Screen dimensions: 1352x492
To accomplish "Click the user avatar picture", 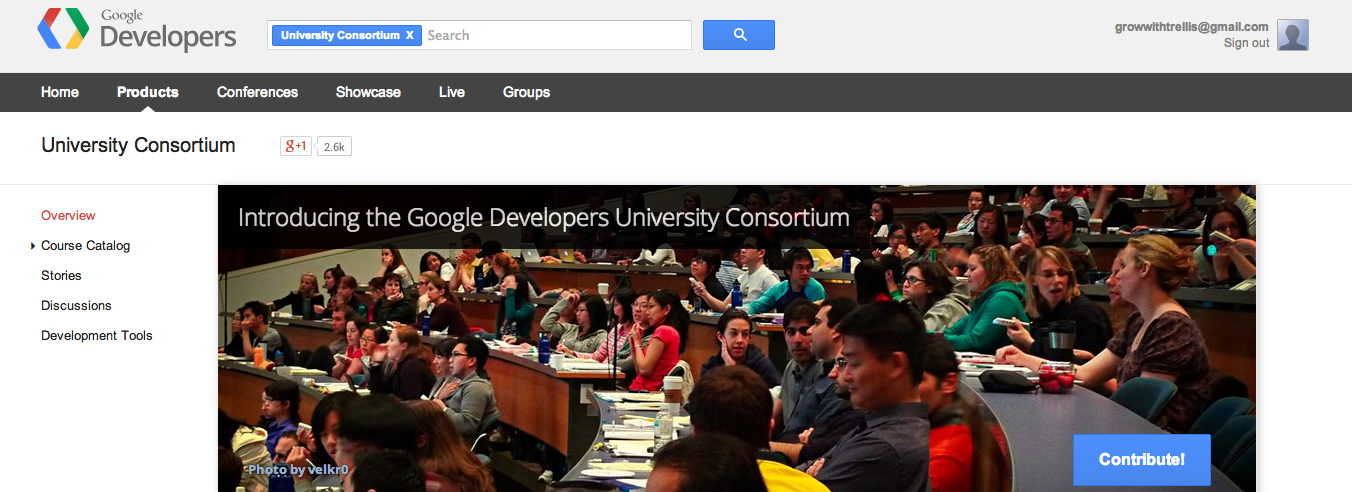I will (x=1293, y=35).
